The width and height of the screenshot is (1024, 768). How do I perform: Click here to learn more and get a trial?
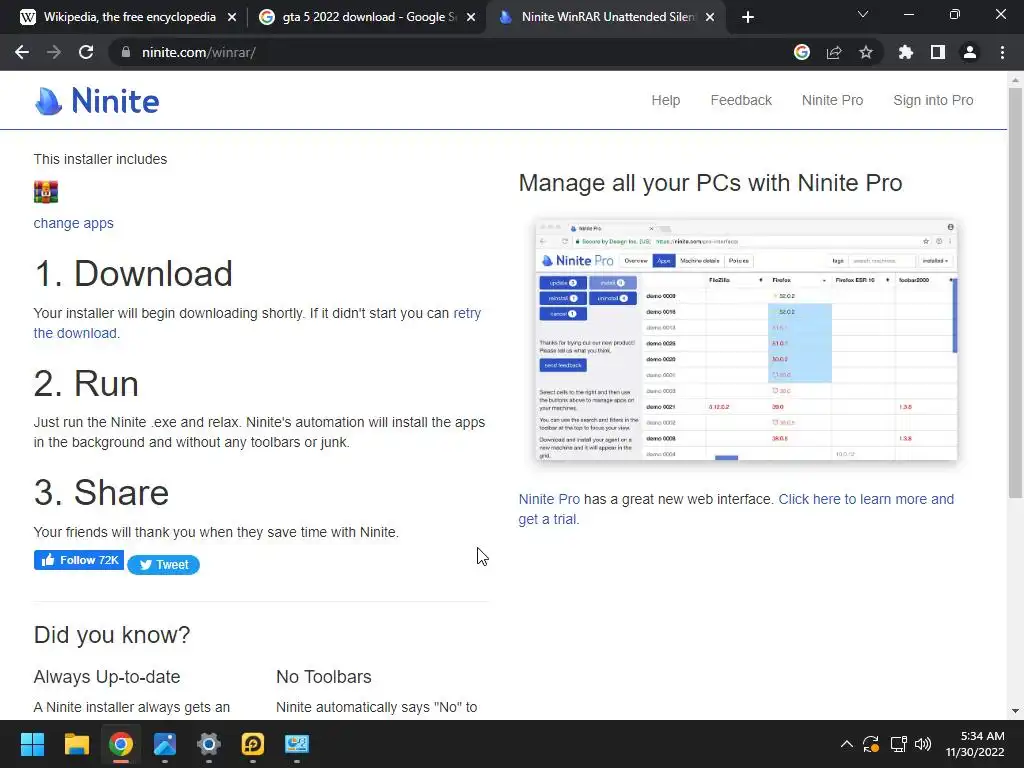[x=736, y=509]
